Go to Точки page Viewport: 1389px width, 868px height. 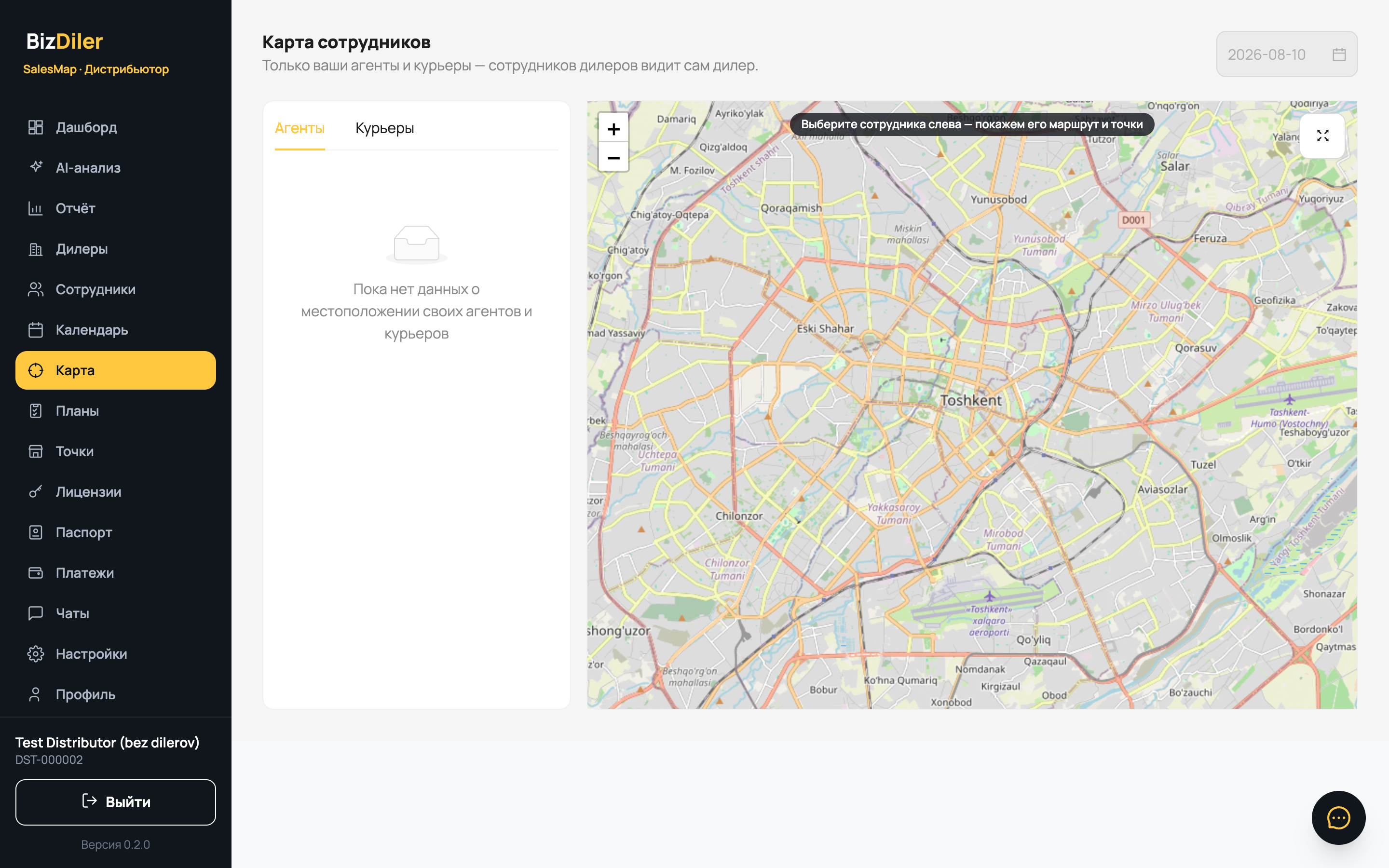[116, 451]
